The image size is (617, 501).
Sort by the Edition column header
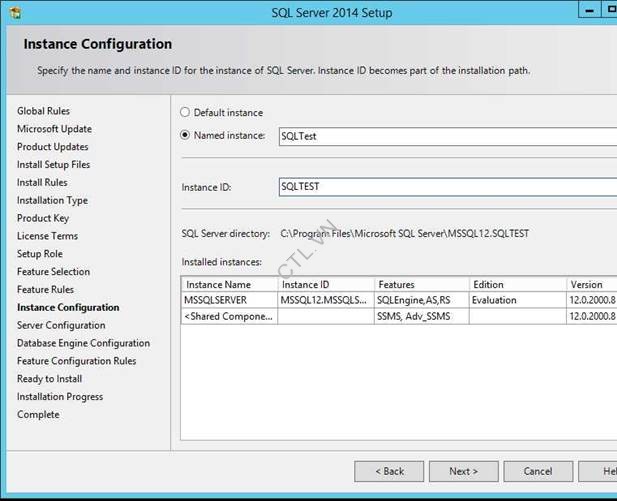[517, 284]
